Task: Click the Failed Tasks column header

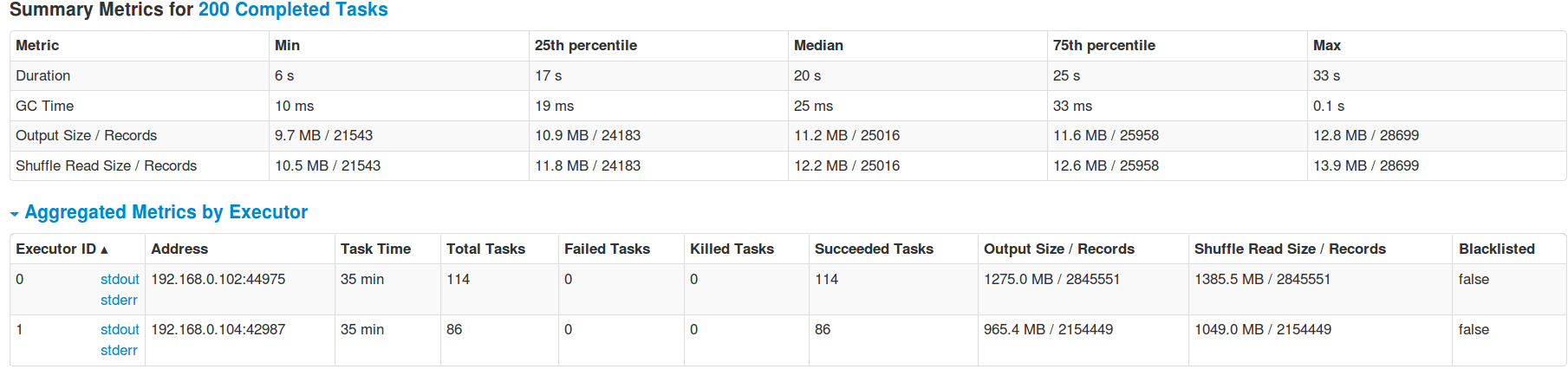Action: [x=607, y=249]
